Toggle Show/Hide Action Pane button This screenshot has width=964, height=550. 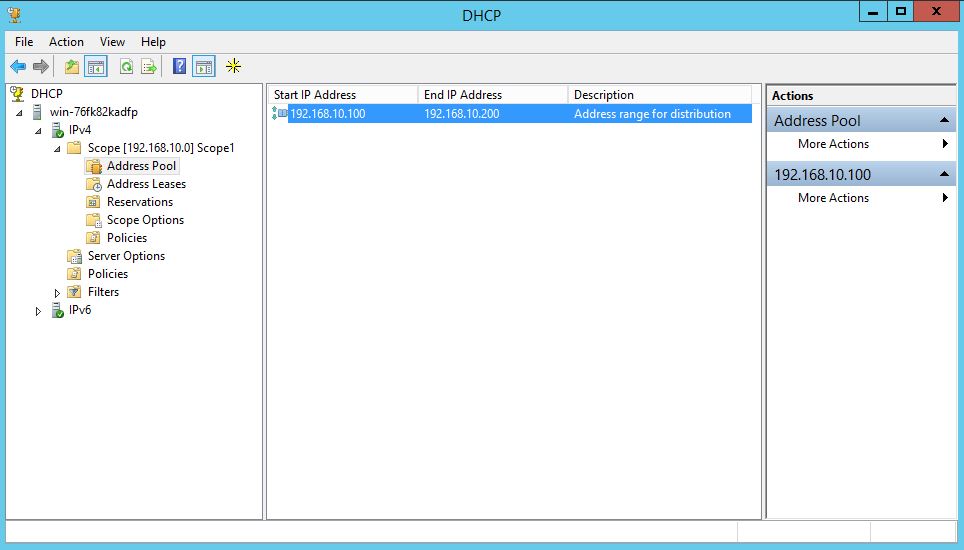coord(203,67)
